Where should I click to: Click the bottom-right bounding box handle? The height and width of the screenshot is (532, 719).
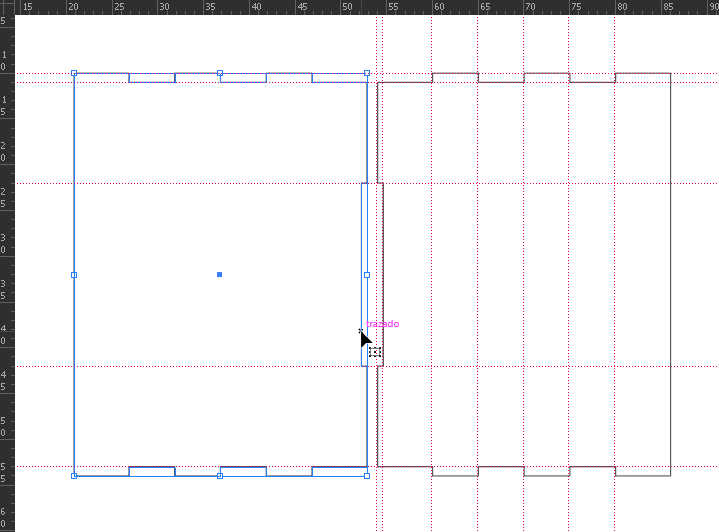pyautogui.click(x=367, y=476)
